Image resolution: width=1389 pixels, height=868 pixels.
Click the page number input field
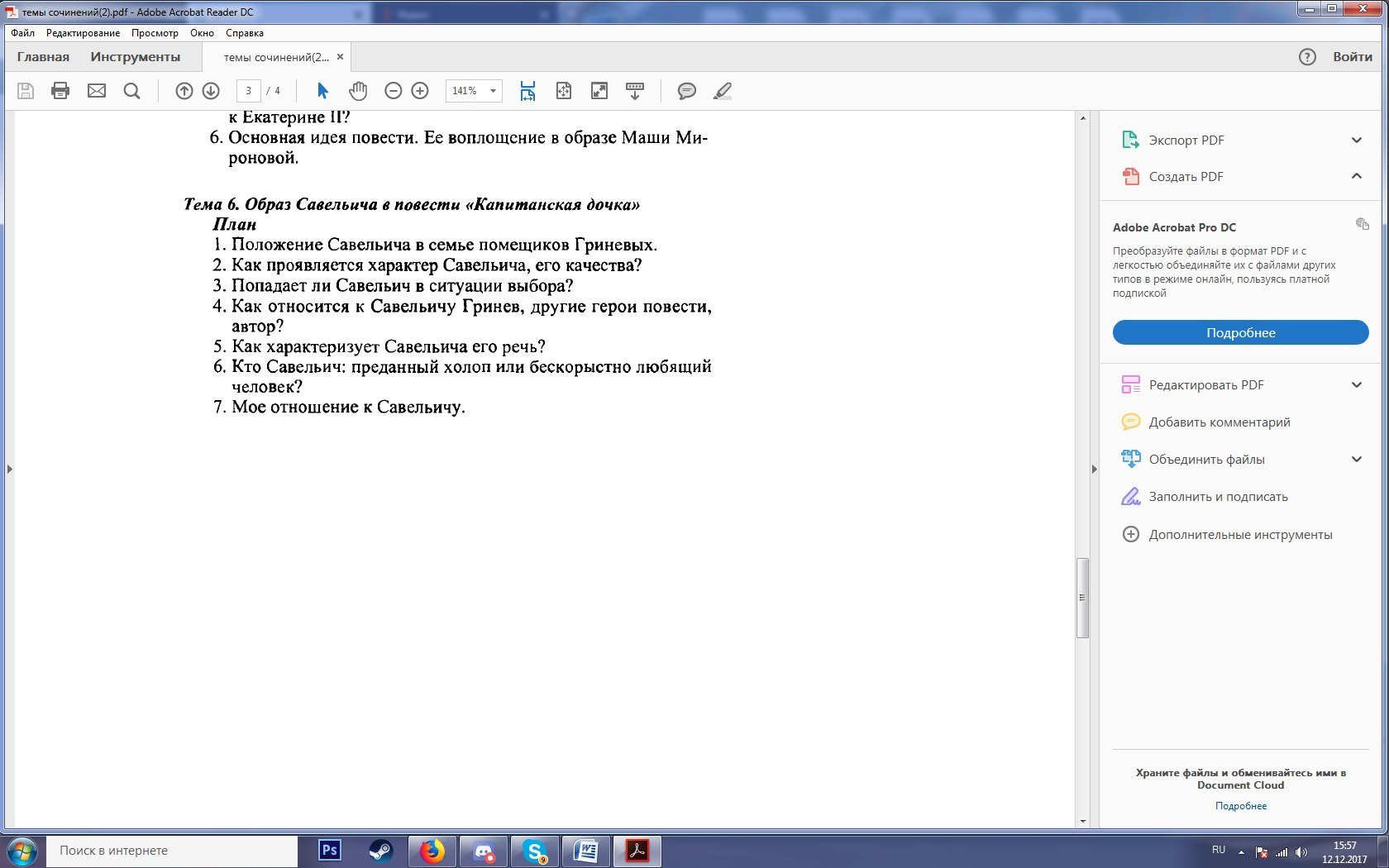[248, 91]
